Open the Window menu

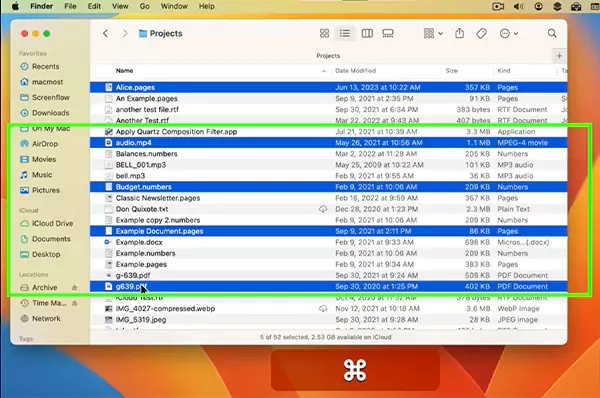174,7
